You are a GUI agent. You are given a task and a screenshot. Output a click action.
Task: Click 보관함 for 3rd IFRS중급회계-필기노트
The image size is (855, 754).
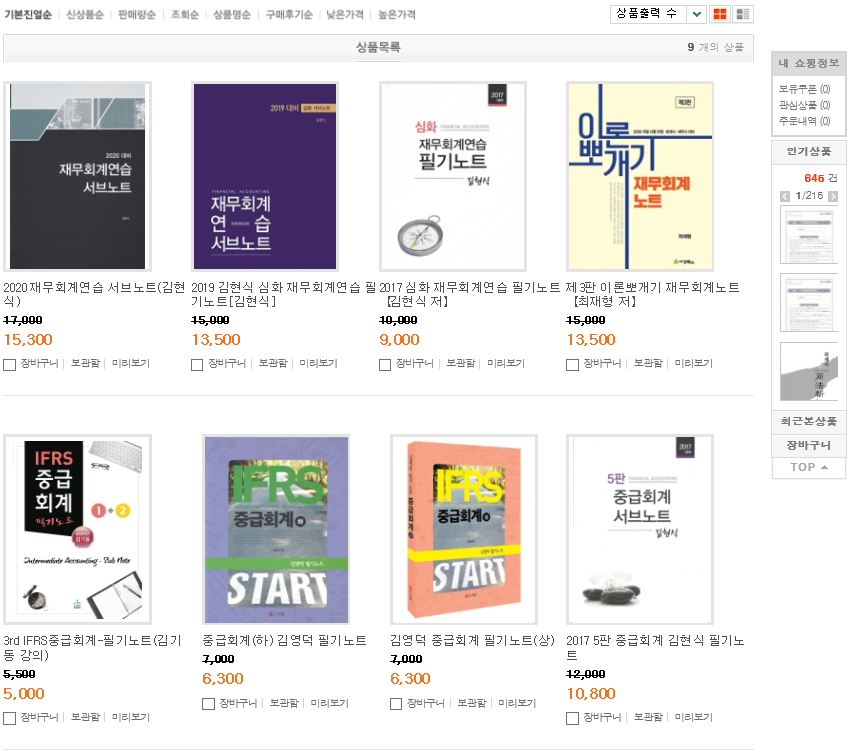click(x=85, y=717)
